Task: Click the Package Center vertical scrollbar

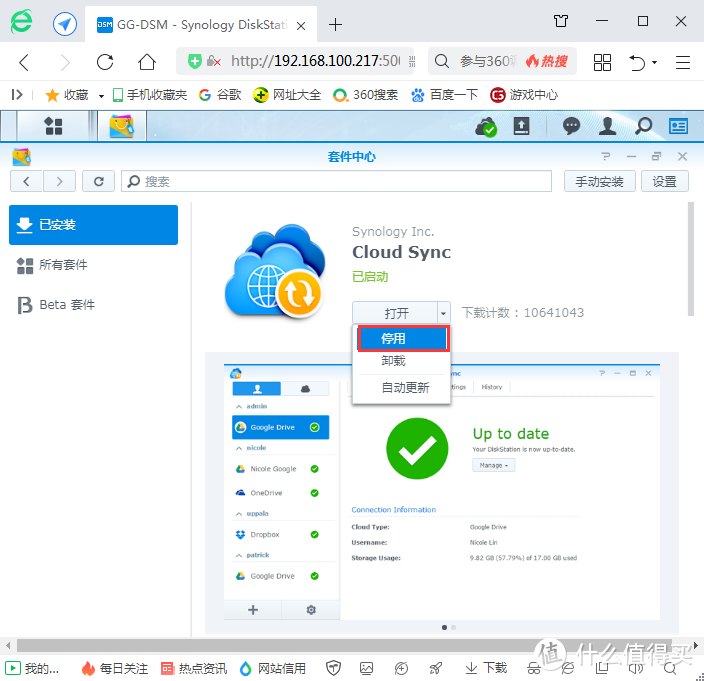Action: 691,259
